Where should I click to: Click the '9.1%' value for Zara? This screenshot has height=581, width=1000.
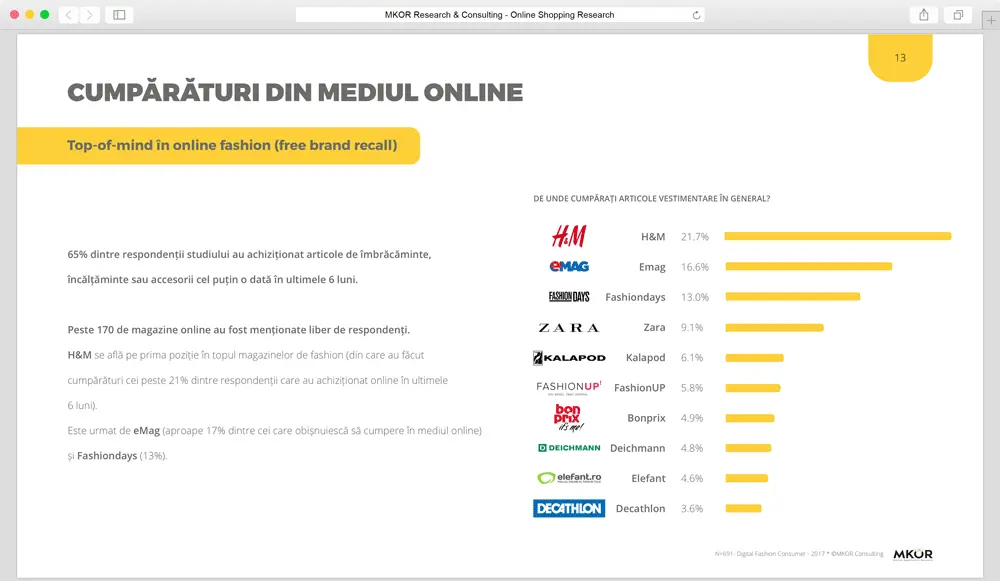tap(691, 327)
